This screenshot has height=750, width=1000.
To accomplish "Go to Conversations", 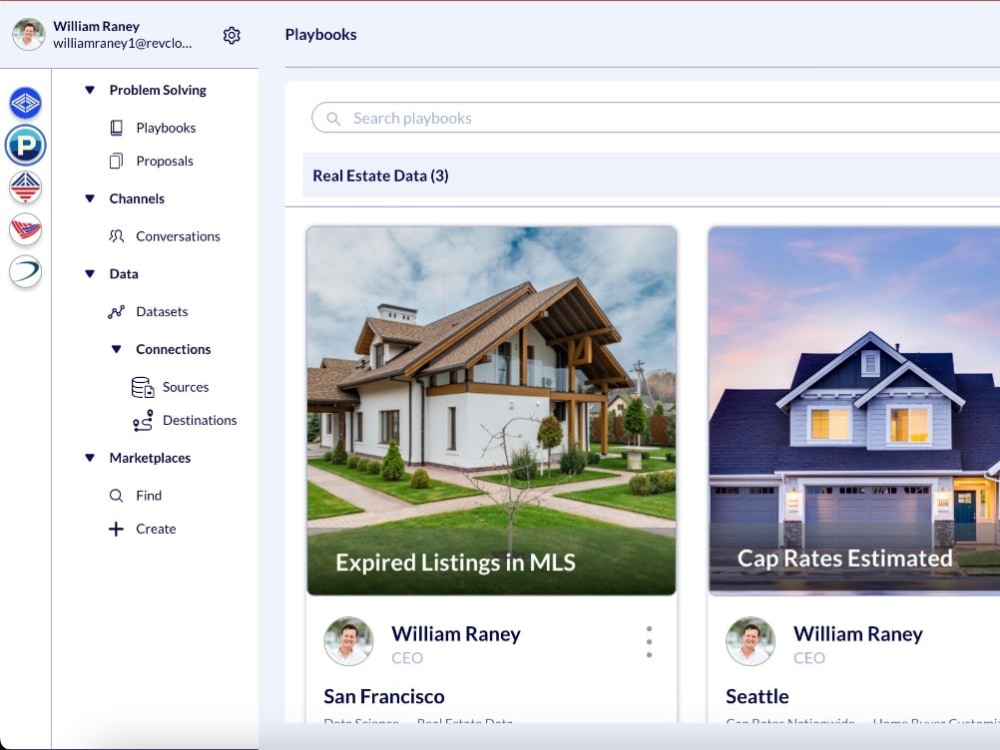I will click(x=178, y=236).
